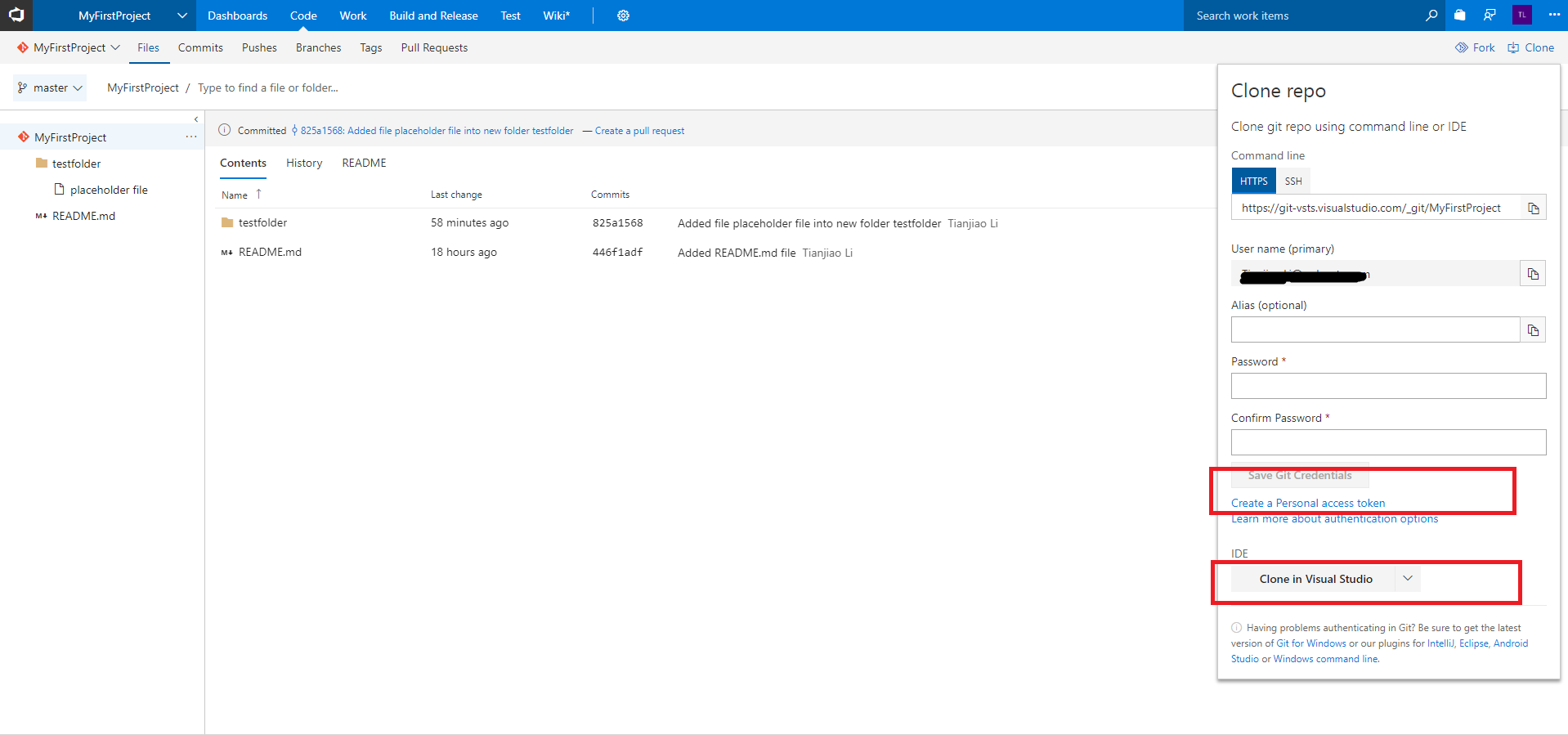Screen dimensions: 1568x735
Task: Select the SSH clone option
Action: 1292,181
